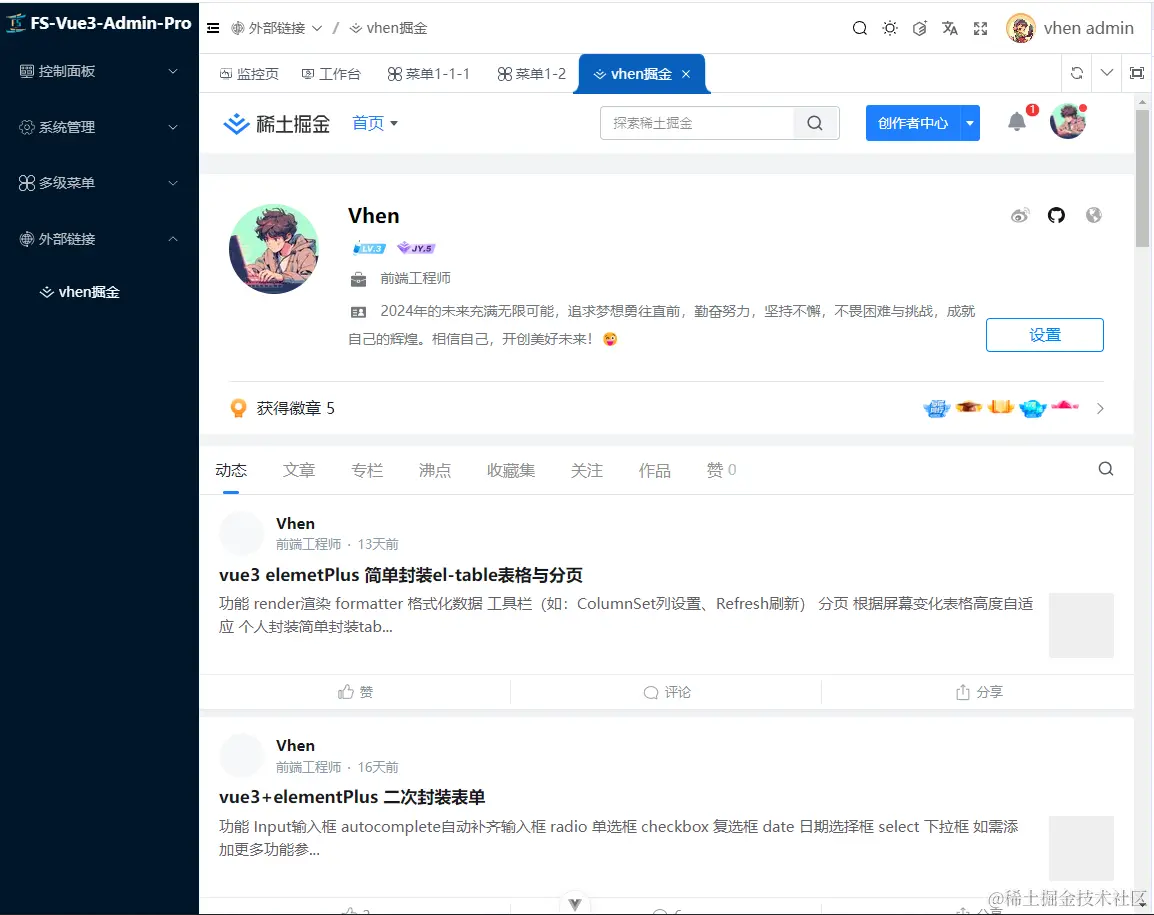Click the el-table article cover thumbnail

pyautogui.click(x=1081, y=625)
